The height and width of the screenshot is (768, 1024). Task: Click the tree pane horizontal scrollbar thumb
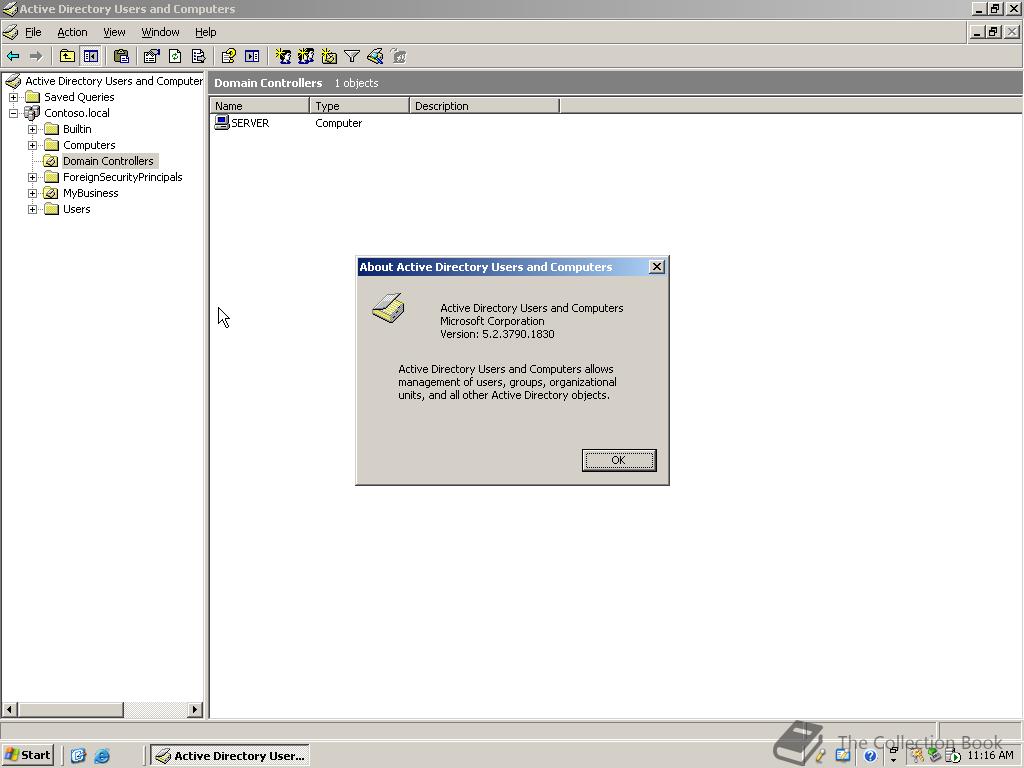click(x=71, y=709)
